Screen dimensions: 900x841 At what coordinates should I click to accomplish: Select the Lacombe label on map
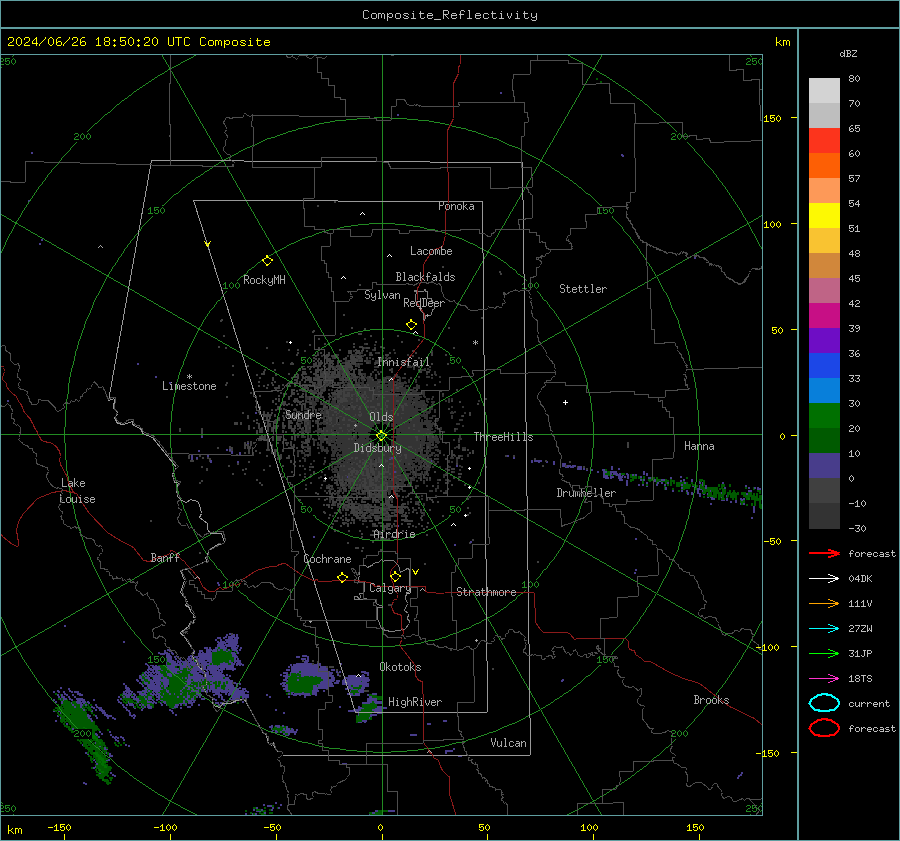(x=431, y=251)
